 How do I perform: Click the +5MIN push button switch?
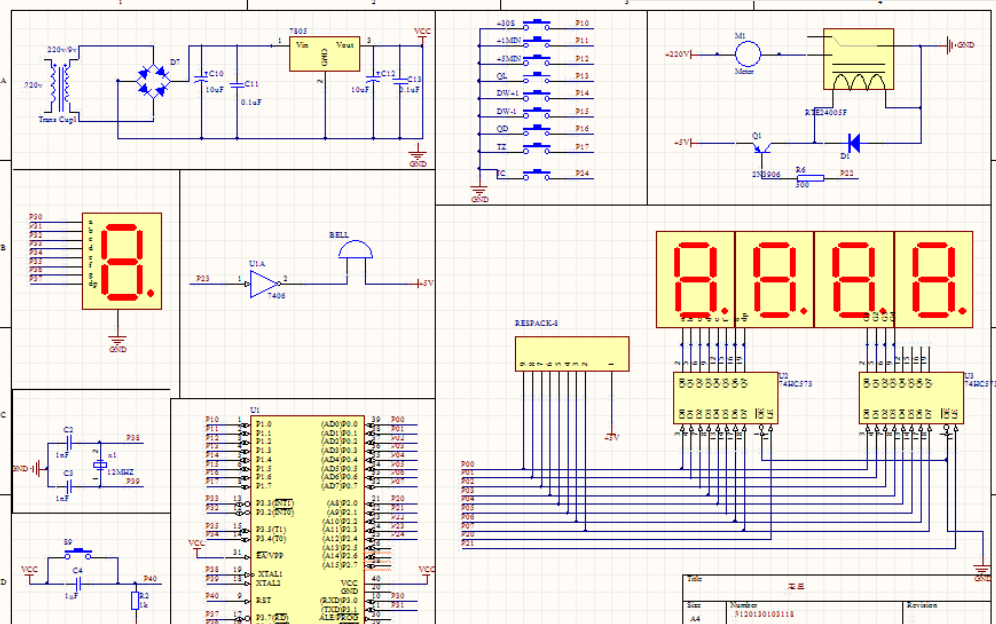537,60
